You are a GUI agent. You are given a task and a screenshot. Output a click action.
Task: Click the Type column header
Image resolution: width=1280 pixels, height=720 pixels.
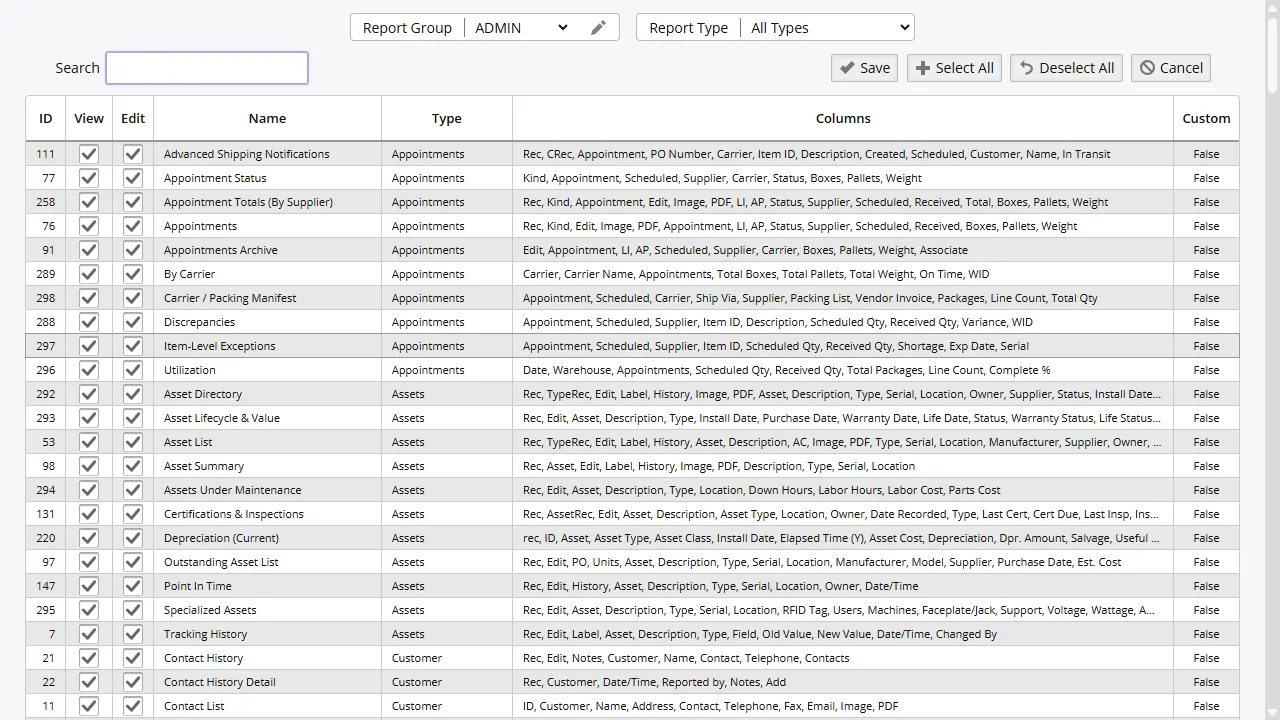click(446, 118)
